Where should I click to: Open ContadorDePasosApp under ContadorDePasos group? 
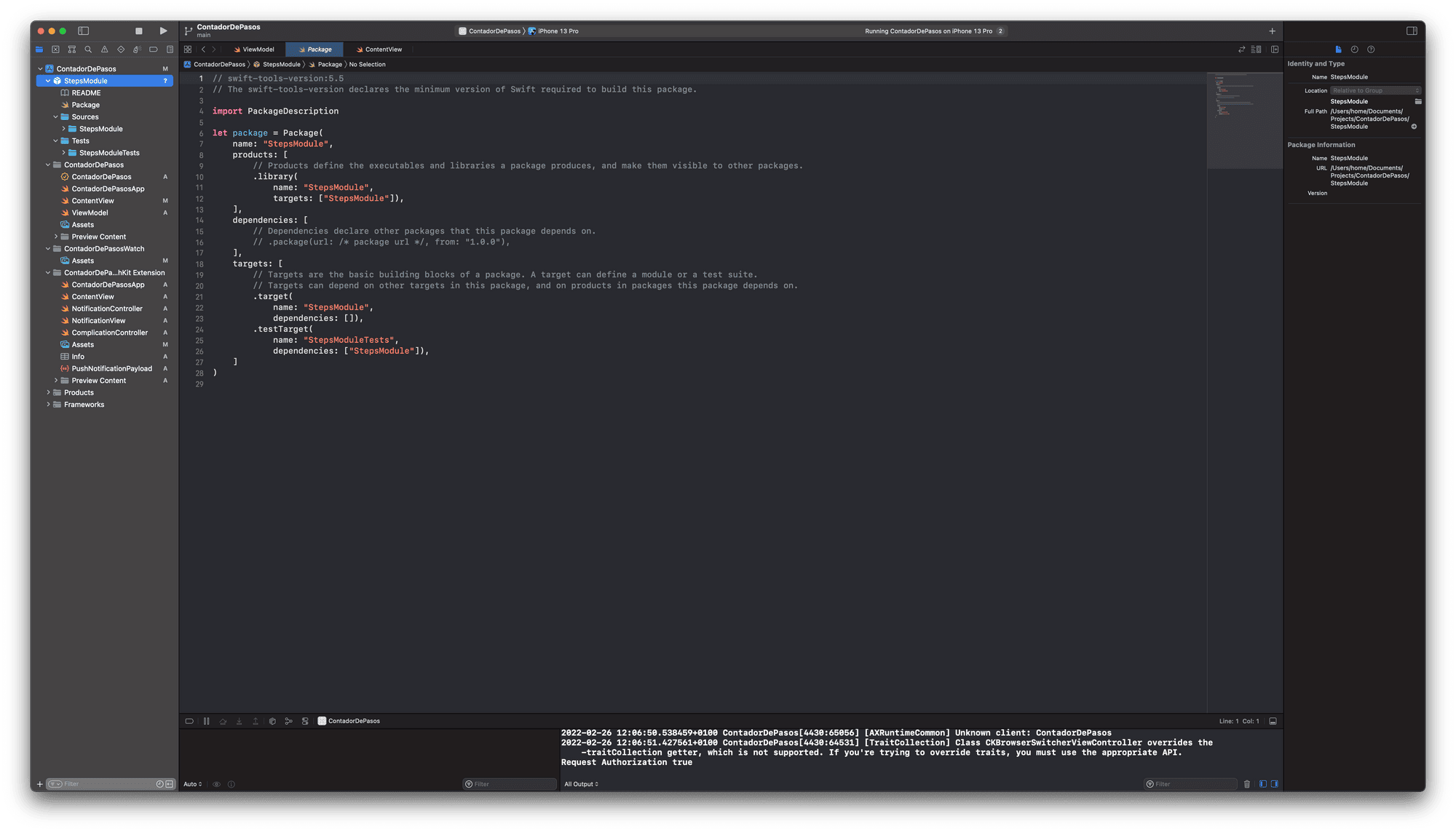tap(108, 189)
